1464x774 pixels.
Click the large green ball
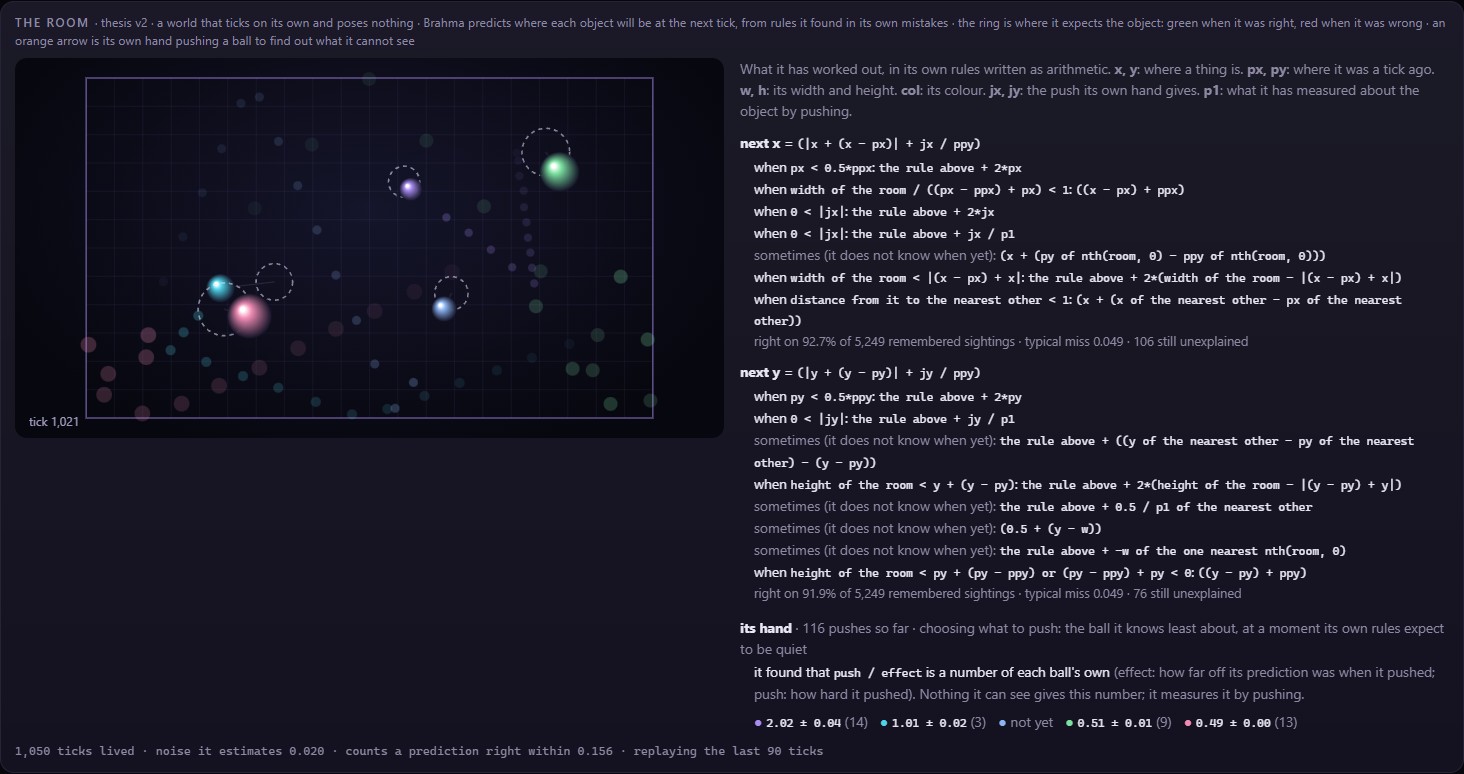[x=560, y=170]
